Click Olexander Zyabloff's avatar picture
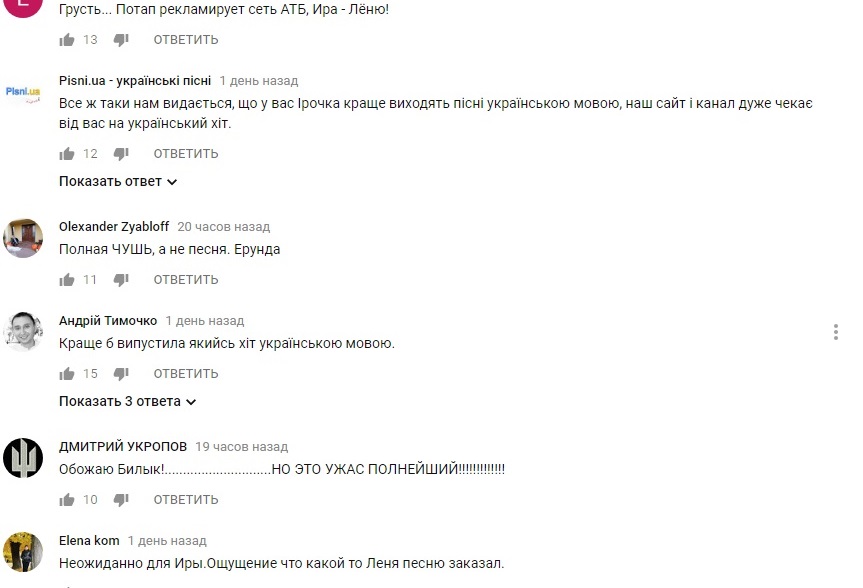Image resolution: width=863 pixels, height=588 pixels. [x=23, y=238]
